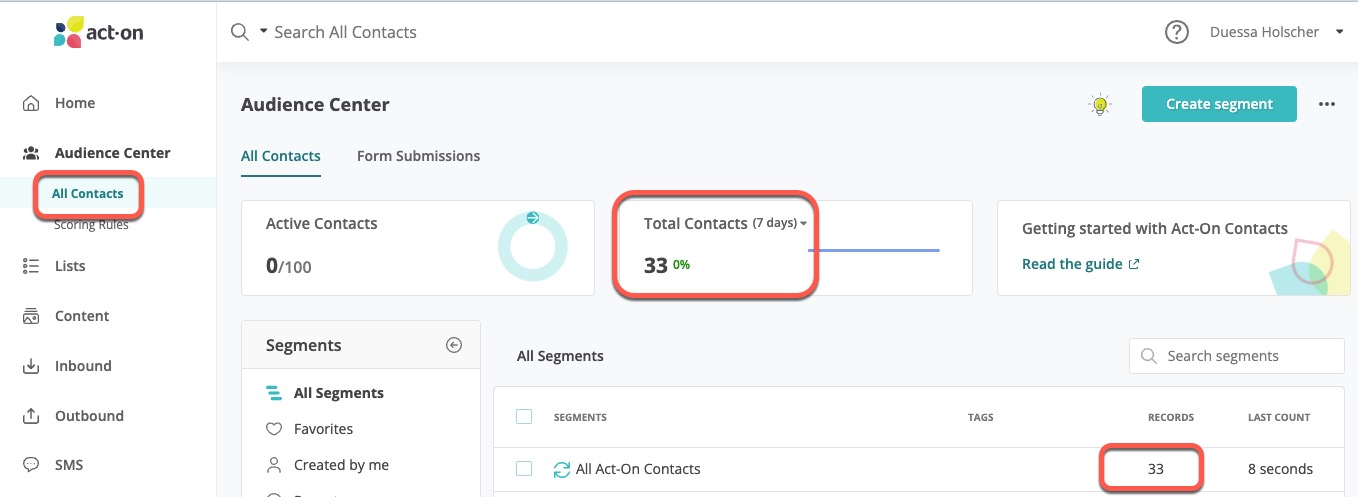This screenshot has width=1358, height=497.
Task: Sort by the LAST COUNT column header
Action: pos(1279,417)
